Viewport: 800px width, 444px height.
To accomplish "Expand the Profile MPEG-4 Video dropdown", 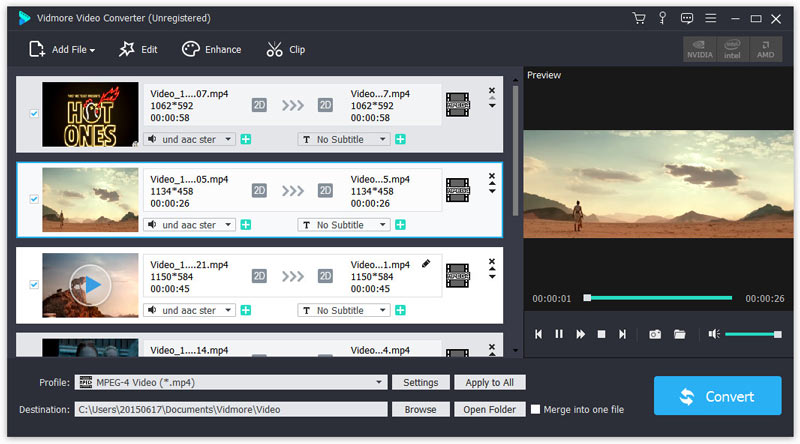I will tap(380, 382).
